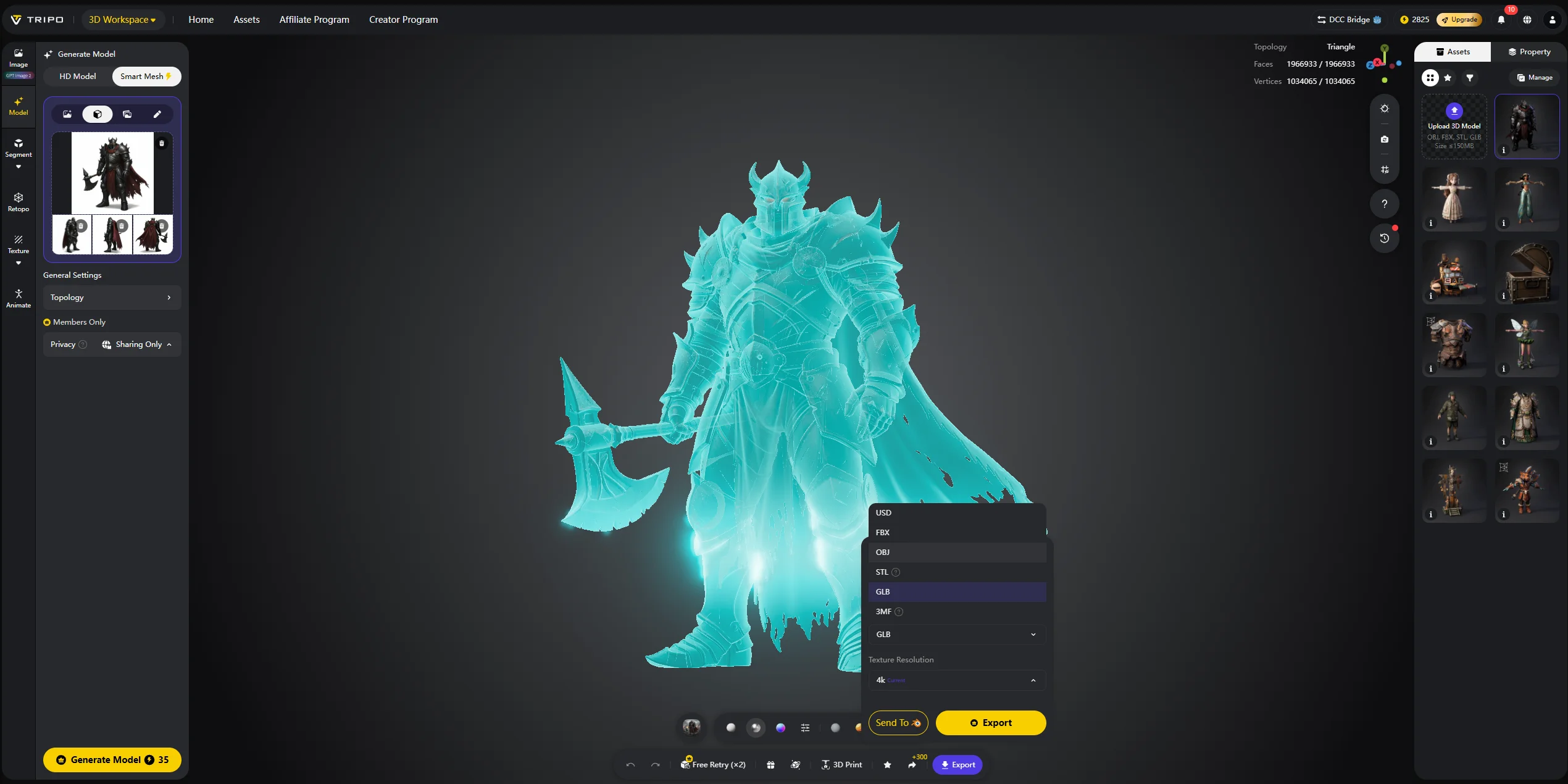Screen dimensions: 1568x784
Task: Open the Sharing Only privacy dropdown
Action: tap(137, 344)
